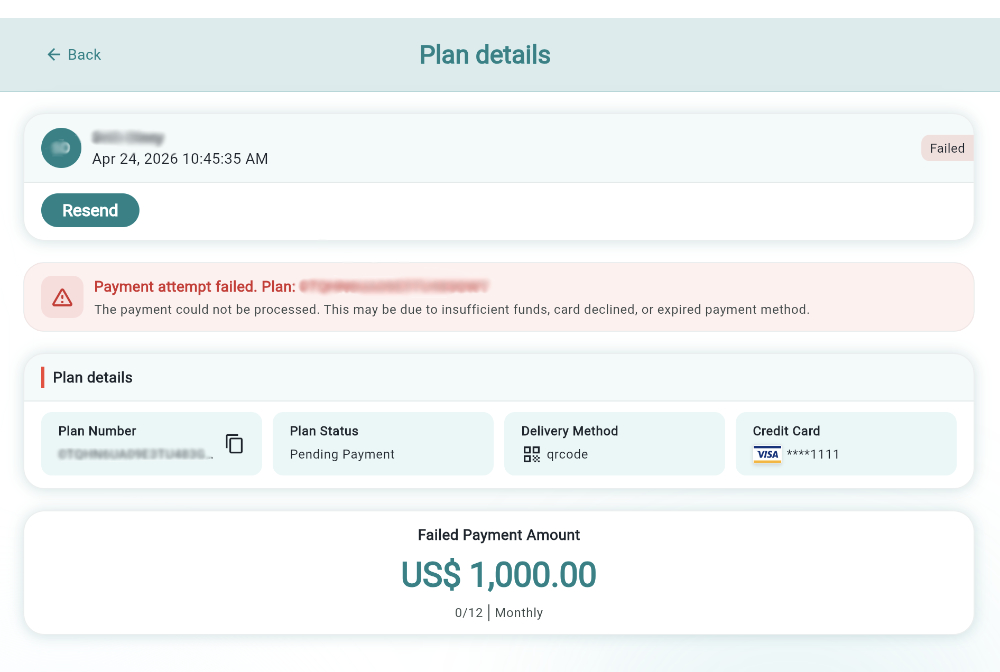Click the qrcode delivery method label
1000x672 pixels.
[x=566, y=454]
